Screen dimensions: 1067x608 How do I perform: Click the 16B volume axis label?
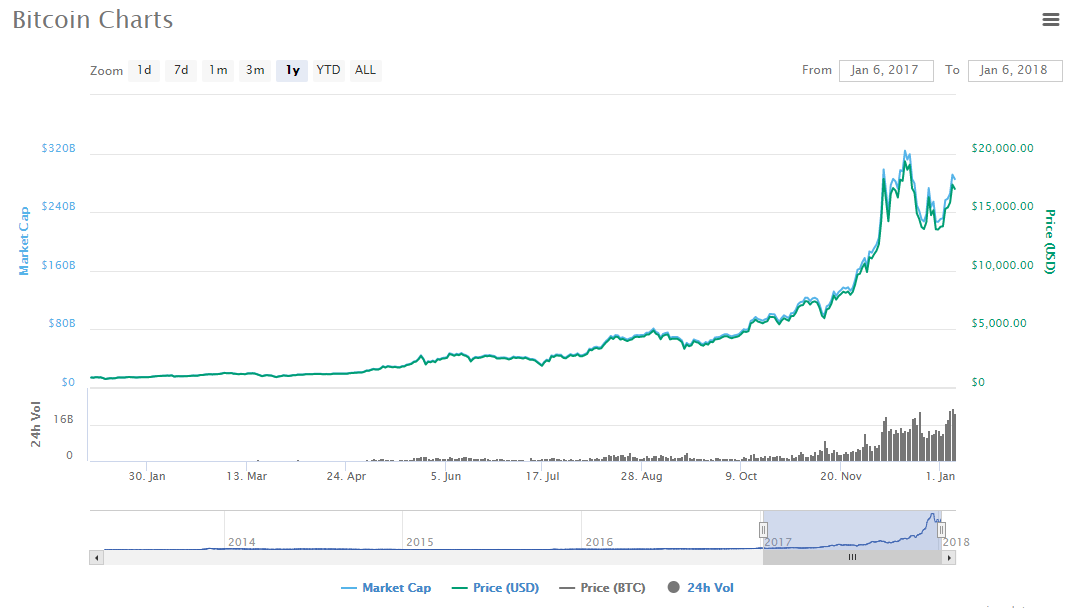(x=63, y=419)
